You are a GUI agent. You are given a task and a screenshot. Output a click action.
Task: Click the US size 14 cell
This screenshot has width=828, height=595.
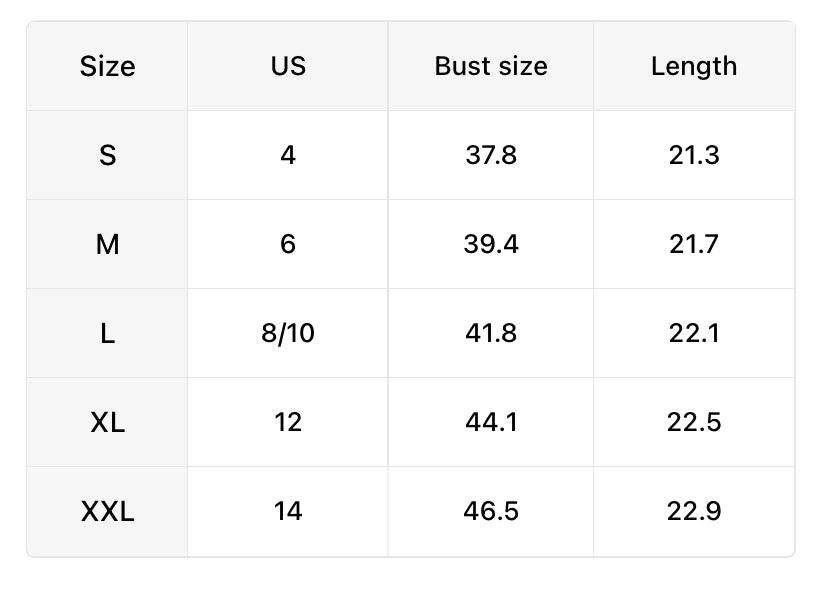(x=288, y=512)
